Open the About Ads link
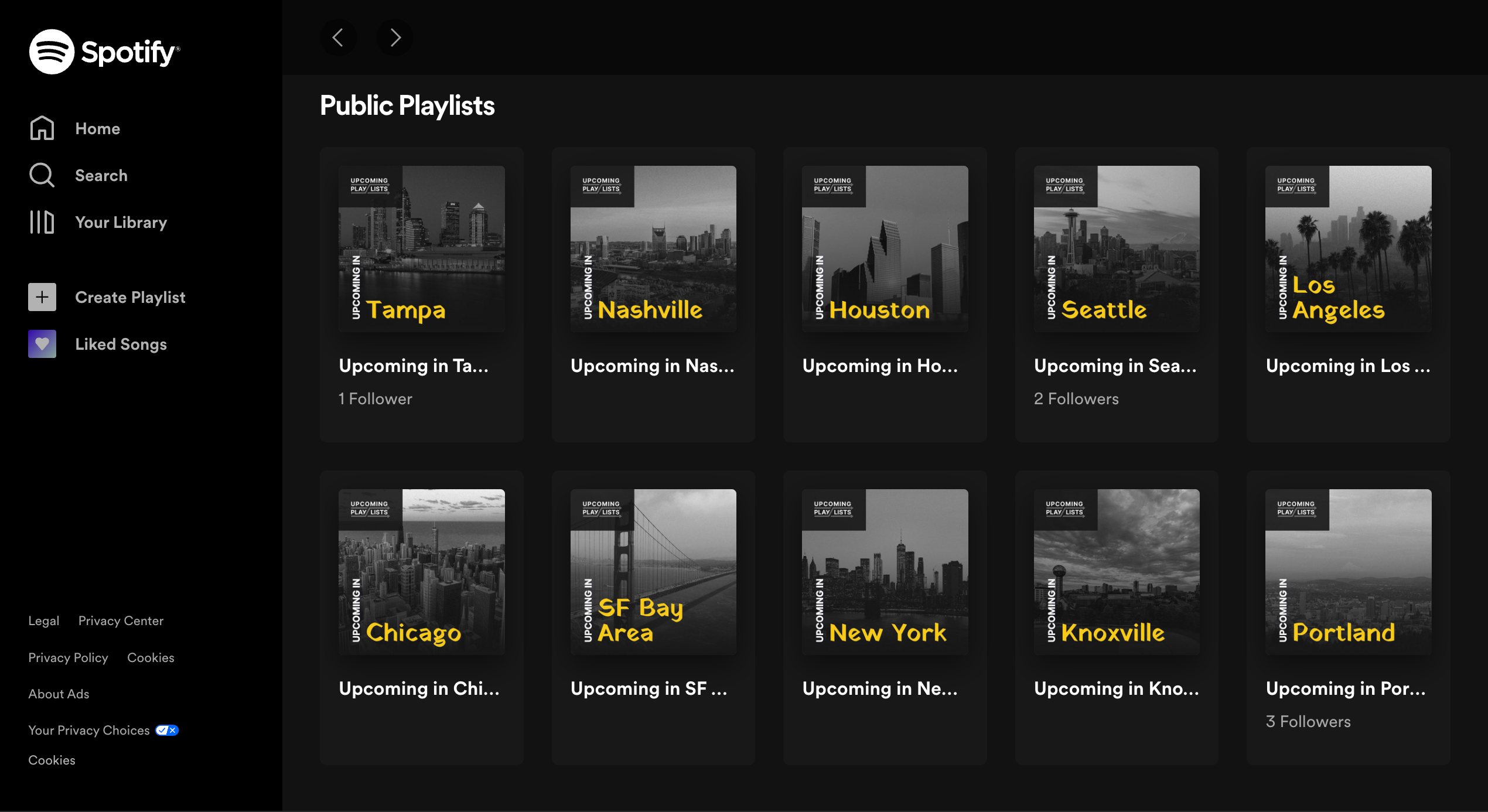This screenshot has height=812, width=1488. [x=59, y=694]
